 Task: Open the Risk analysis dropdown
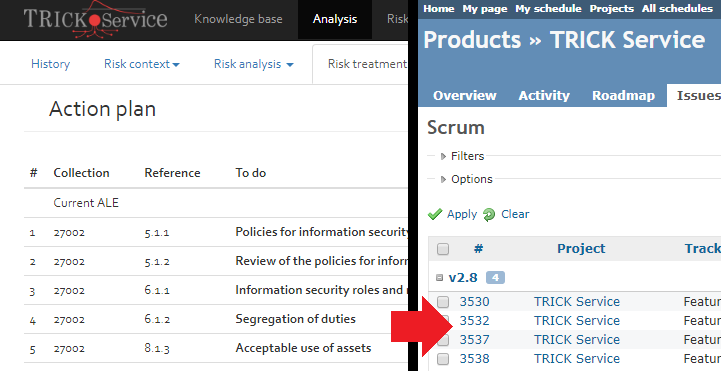click(x=253, y=64)
